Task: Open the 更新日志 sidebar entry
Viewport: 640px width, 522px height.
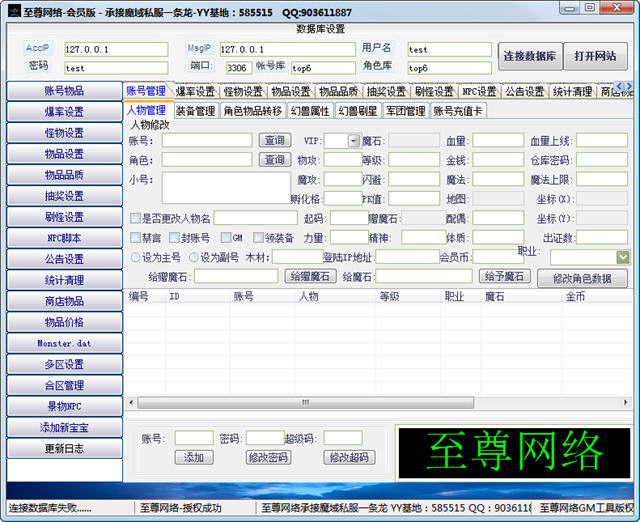Action: click(x=64, y=448)
